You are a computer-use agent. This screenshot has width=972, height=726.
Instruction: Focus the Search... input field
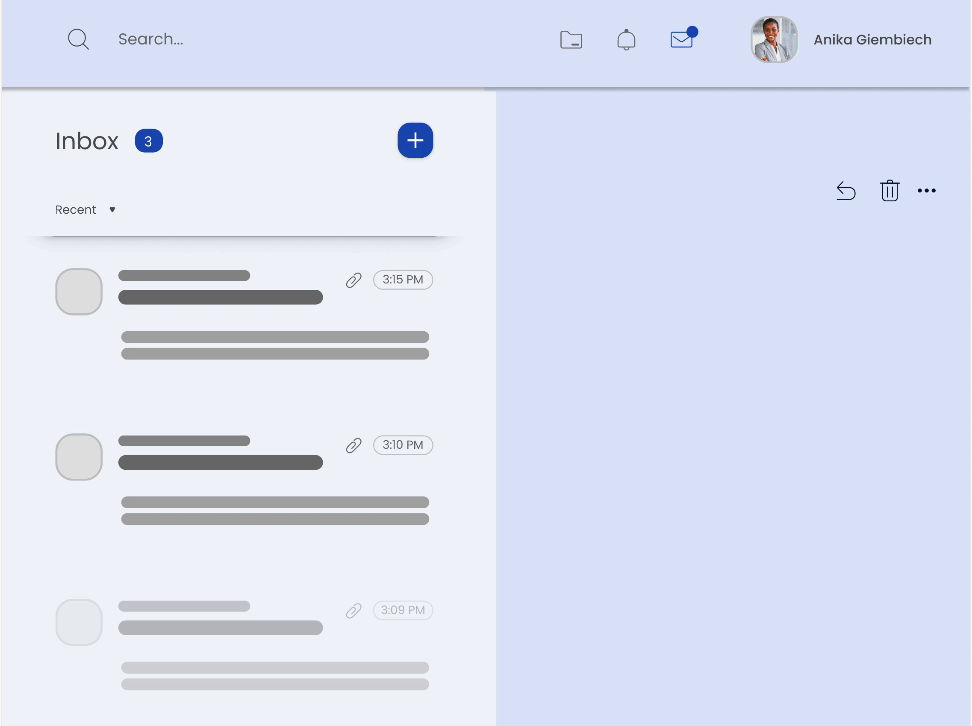[151, 39]
